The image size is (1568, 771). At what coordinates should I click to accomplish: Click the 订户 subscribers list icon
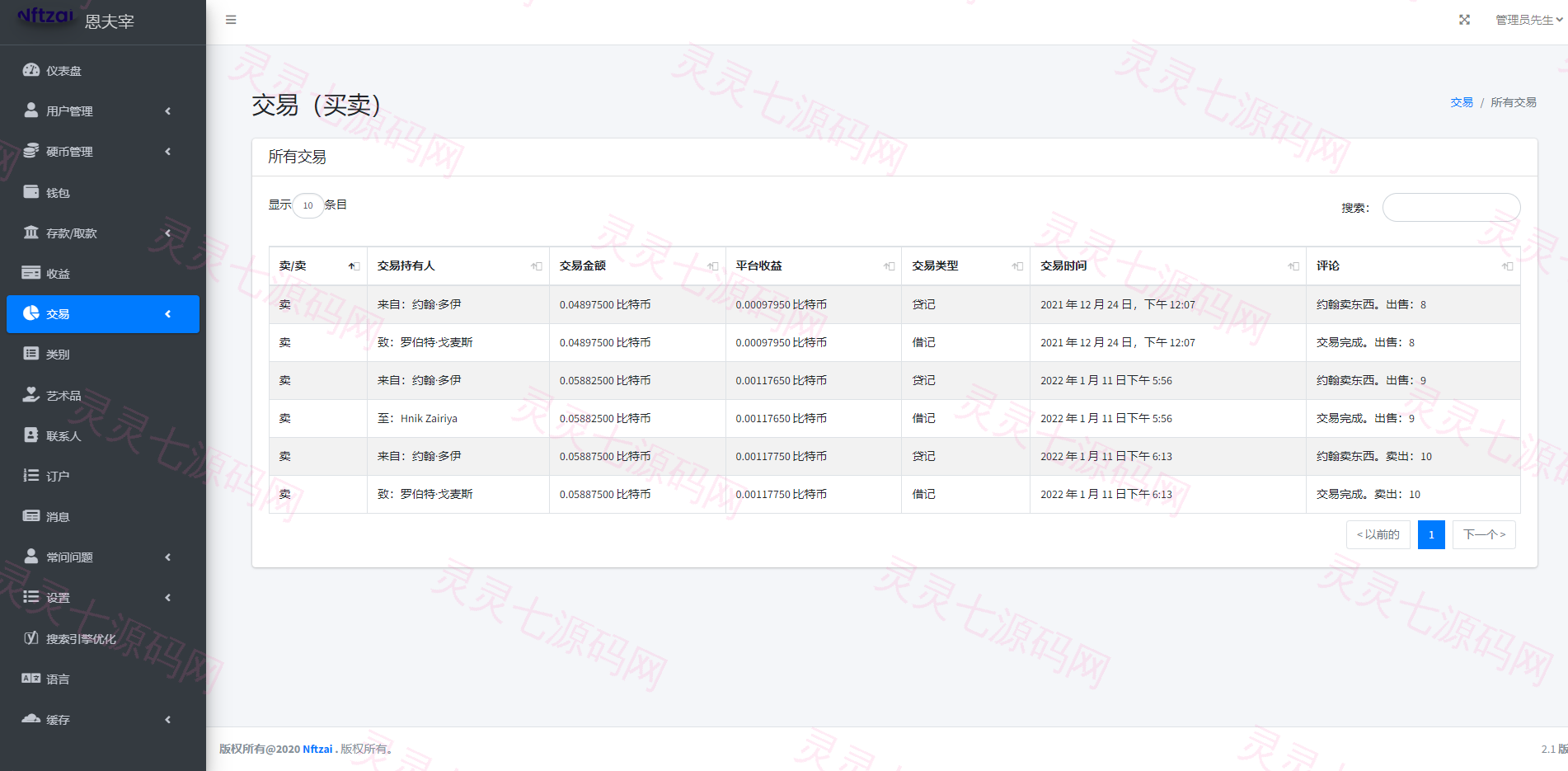tap(31, 475)
